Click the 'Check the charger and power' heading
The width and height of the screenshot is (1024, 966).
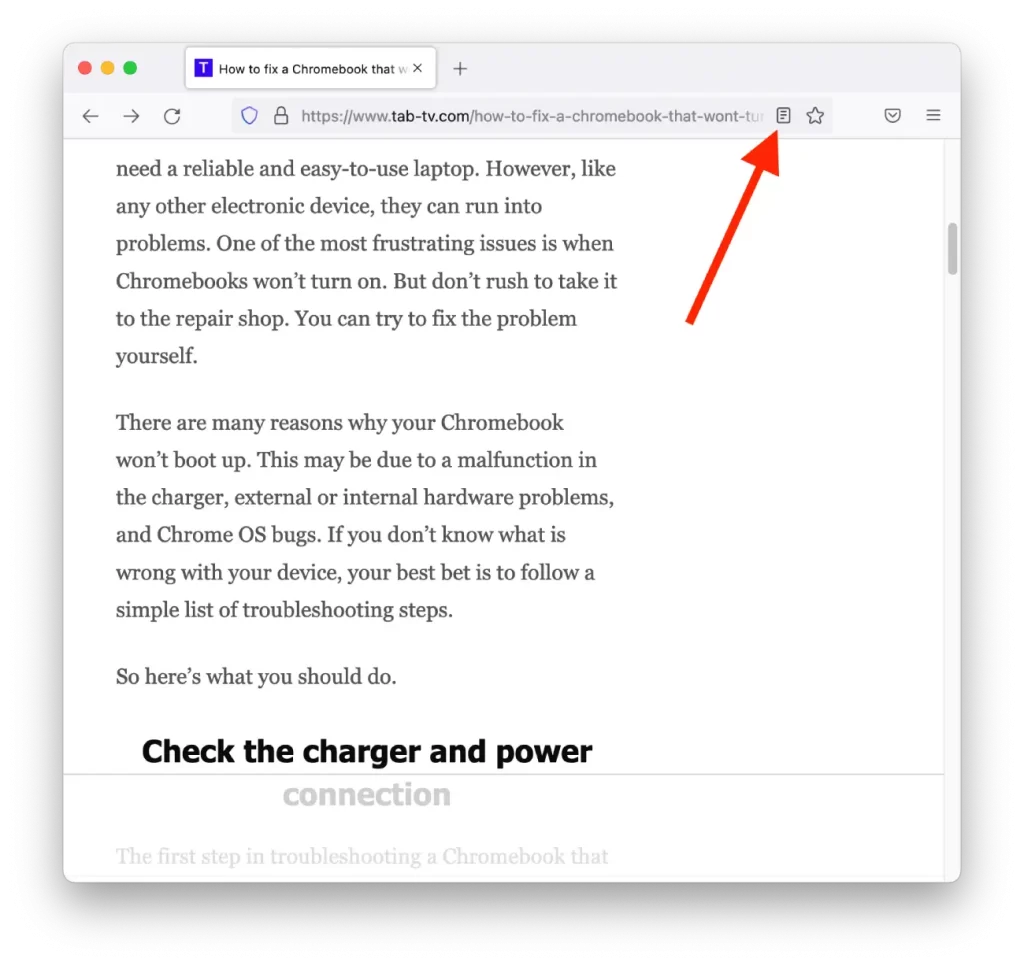point(367,752)
